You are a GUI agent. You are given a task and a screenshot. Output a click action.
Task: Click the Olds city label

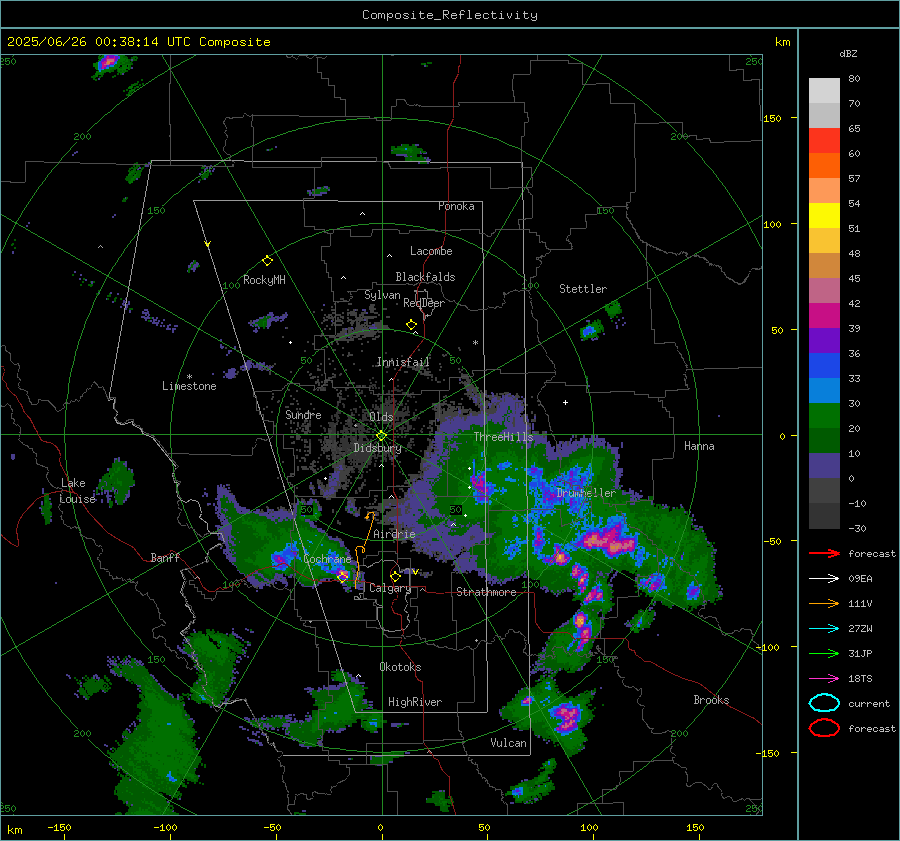tap(381, 417)
